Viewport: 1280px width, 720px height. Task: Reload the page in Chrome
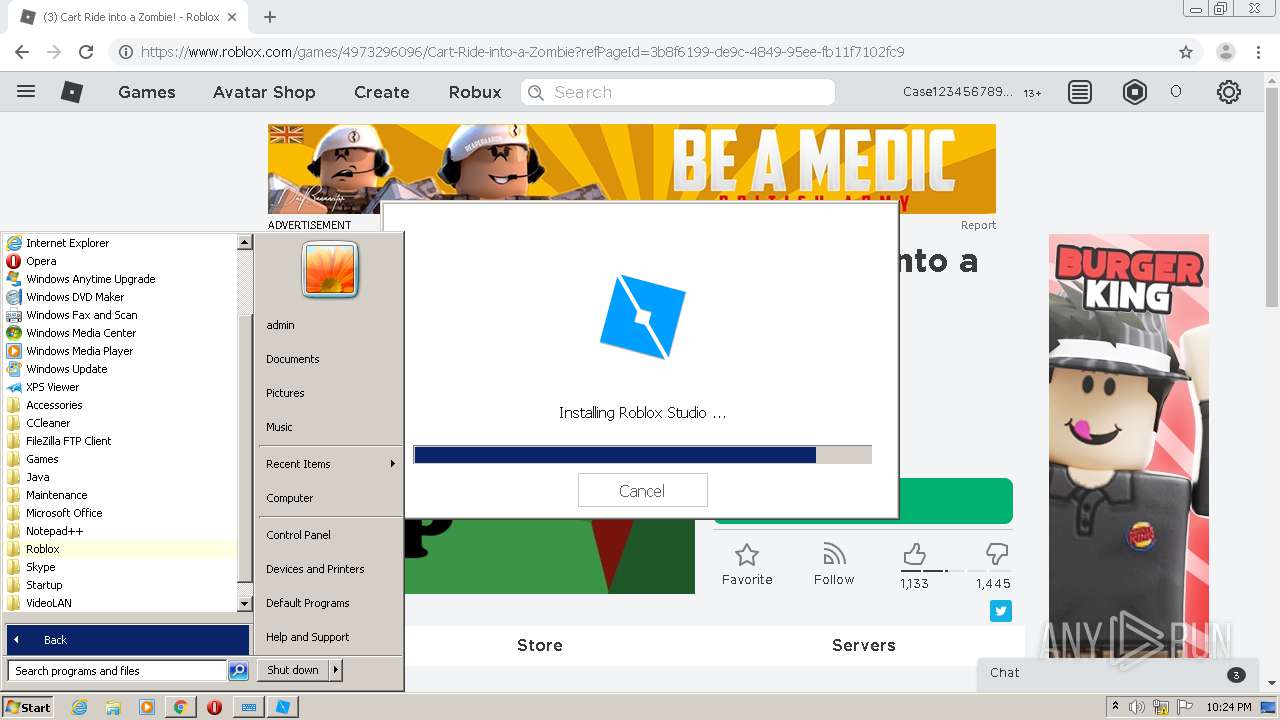tap(86, 52)
